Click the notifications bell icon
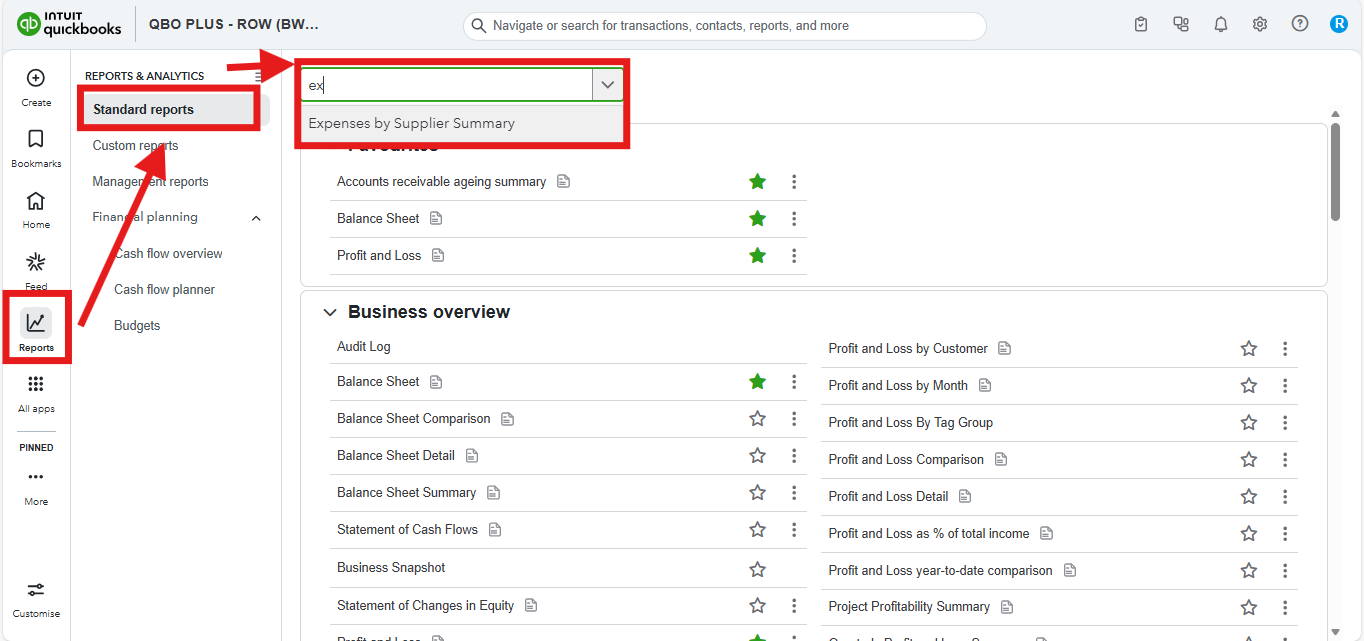This screenshot has height=641, width=1364. click(1220, 25)
